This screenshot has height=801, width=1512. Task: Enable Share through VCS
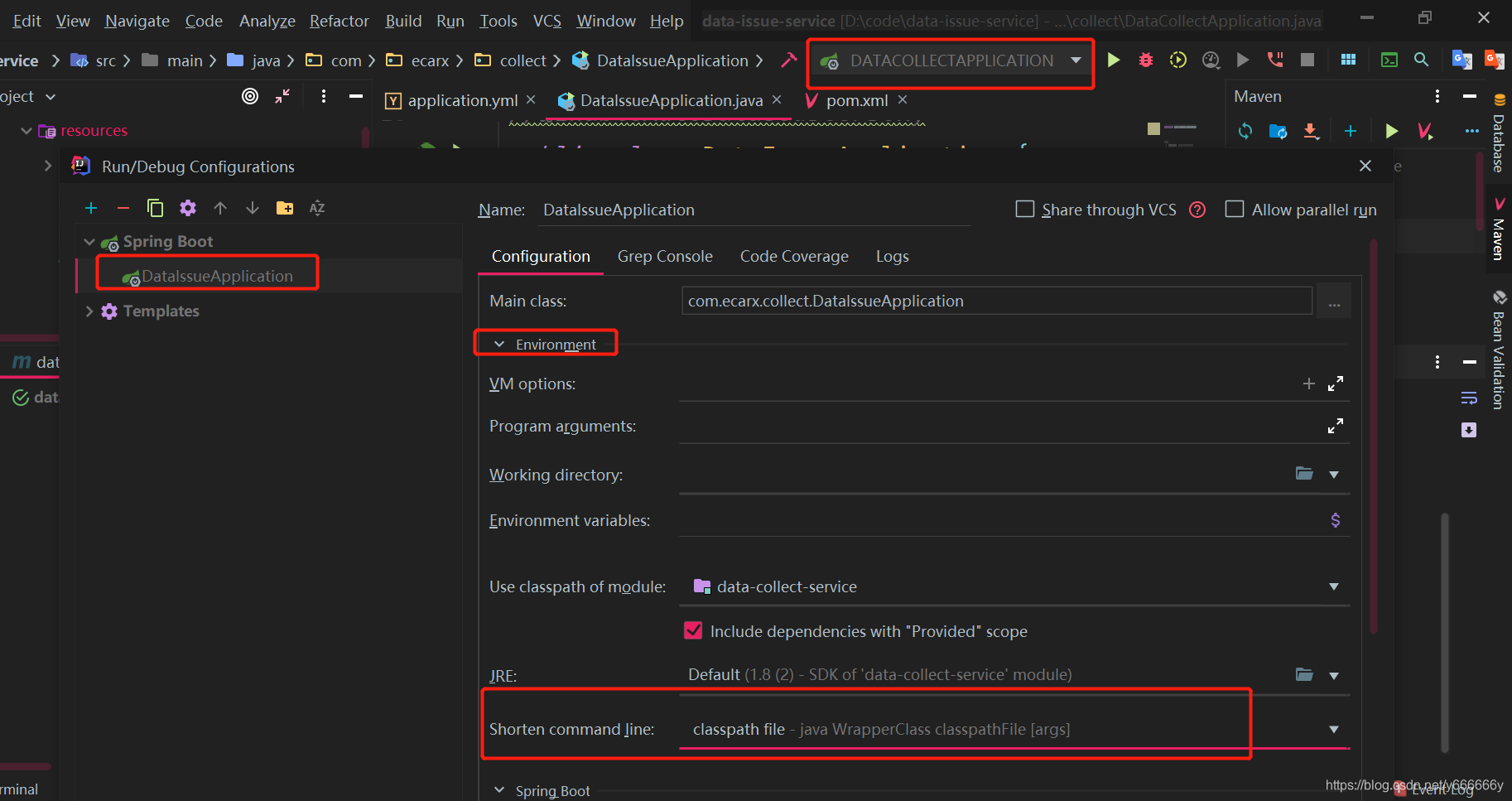[1024, 209]
